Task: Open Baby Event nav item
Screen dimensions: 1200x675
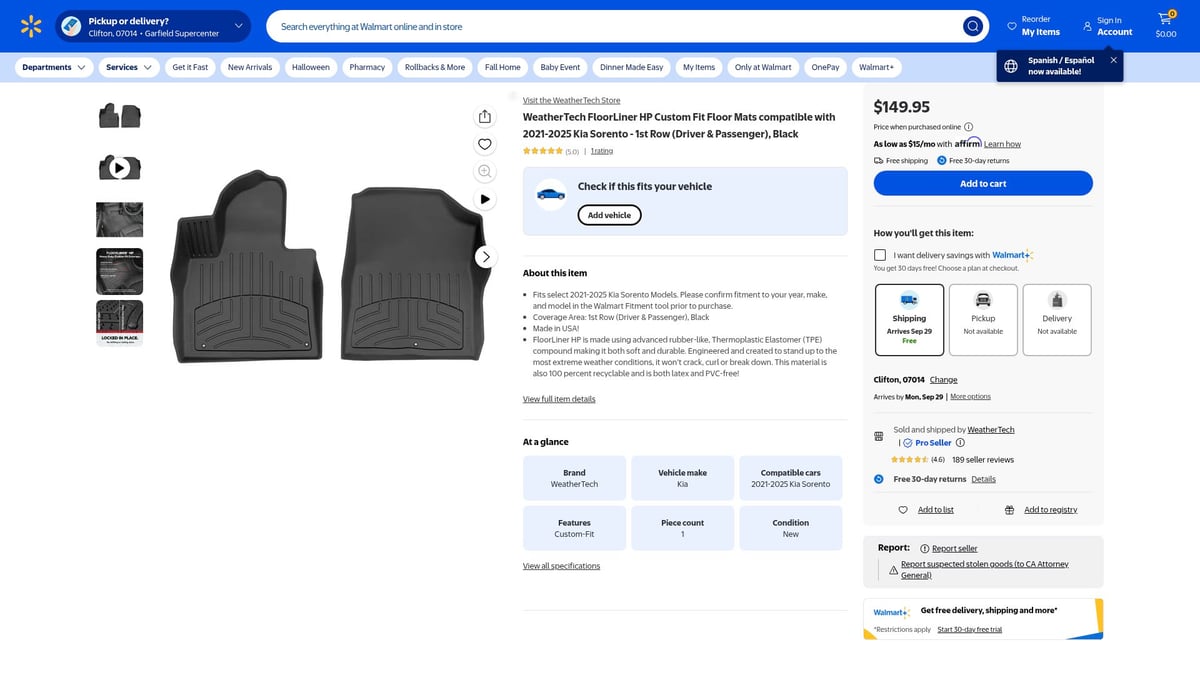Action: click(560, 67)
